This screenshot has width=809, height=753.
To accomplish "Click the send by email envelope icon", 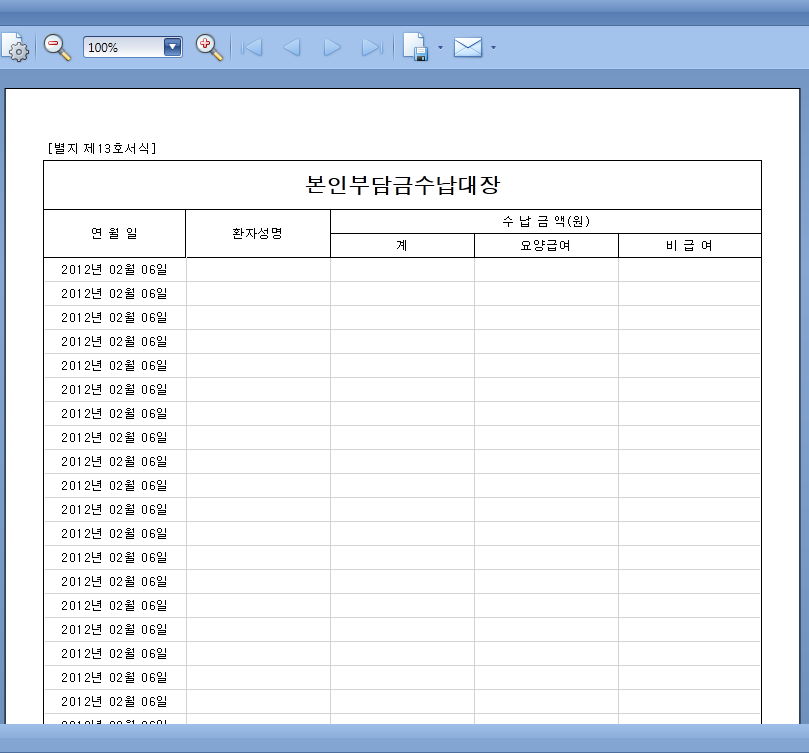I will click(468, 47).
